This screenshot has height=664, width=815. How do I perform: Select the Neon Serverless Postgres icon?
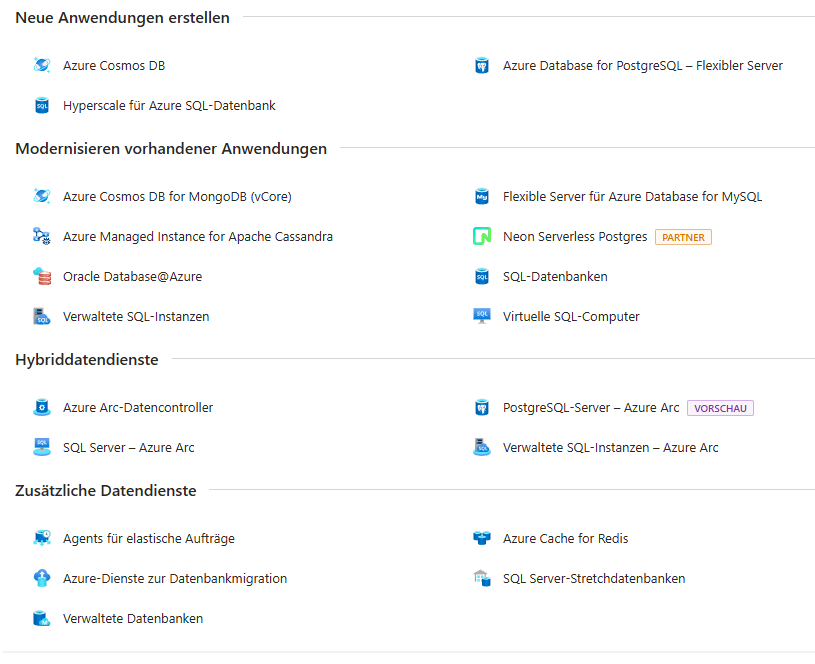[x=481, y=236]
